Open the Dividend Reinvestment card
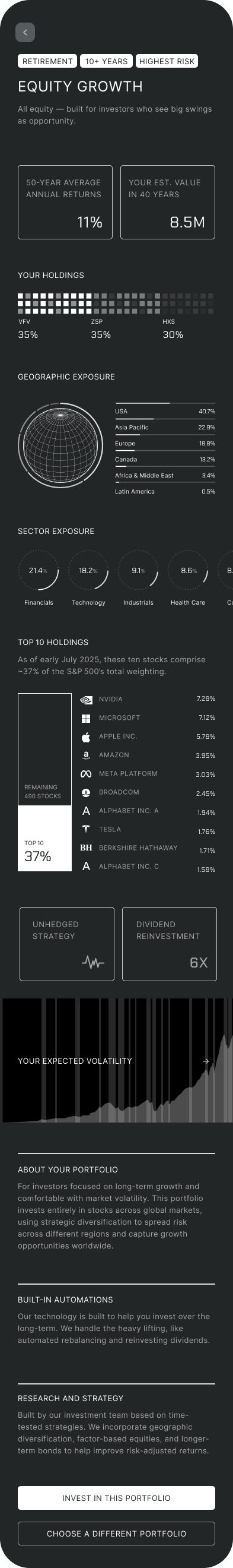This screenshot has width=233, height=1568. pyautogui.click(x=170, y=944)
